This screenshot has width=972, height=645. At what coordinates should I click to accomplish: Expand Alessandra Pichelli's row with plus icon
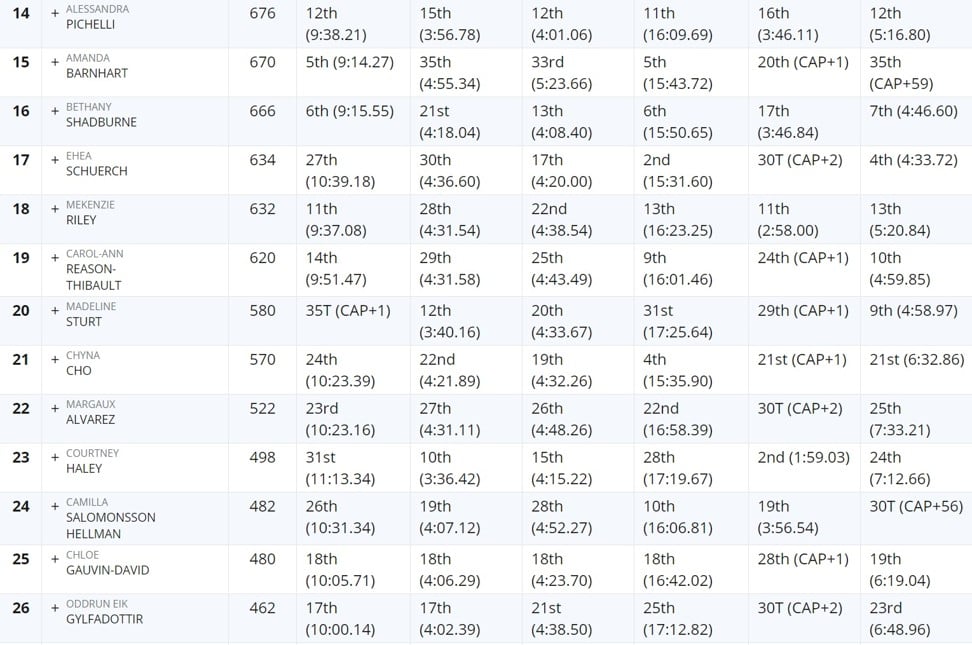55,13
